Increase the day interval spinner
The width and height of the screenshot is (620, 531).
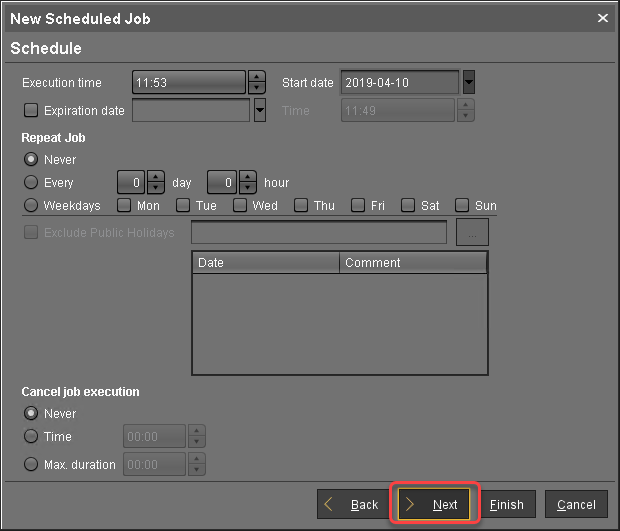(x=155, y=177)
